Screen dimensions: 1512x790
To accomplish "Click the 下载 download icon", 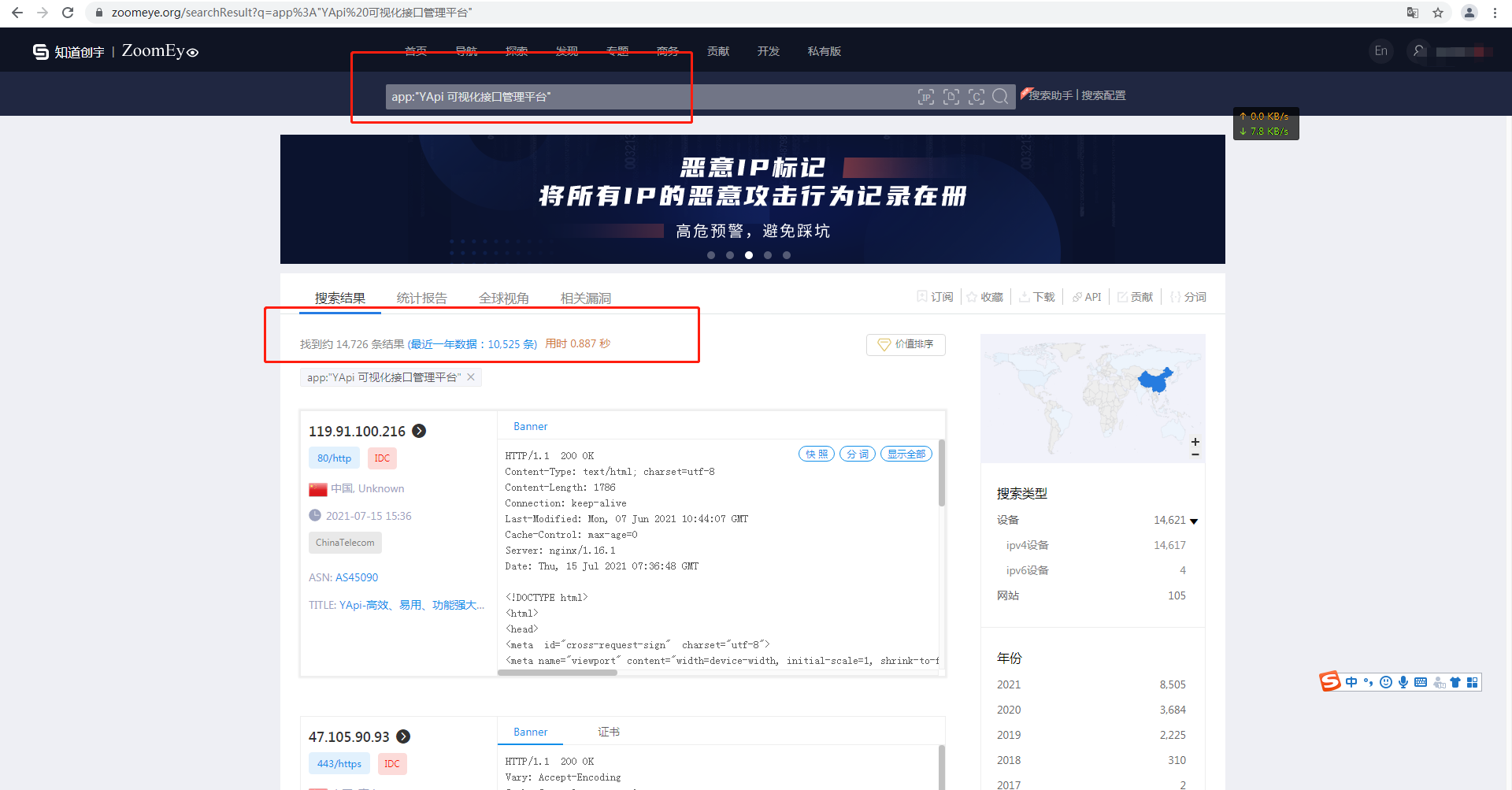I will click(1024, 297).
